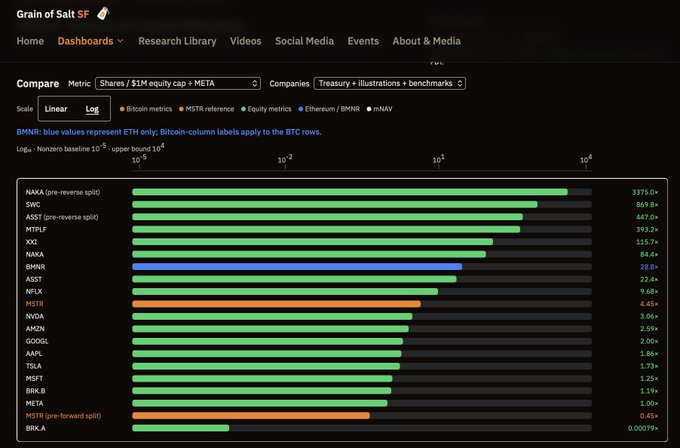
Task: Go to the Home menu item
Action: [30, 41]
